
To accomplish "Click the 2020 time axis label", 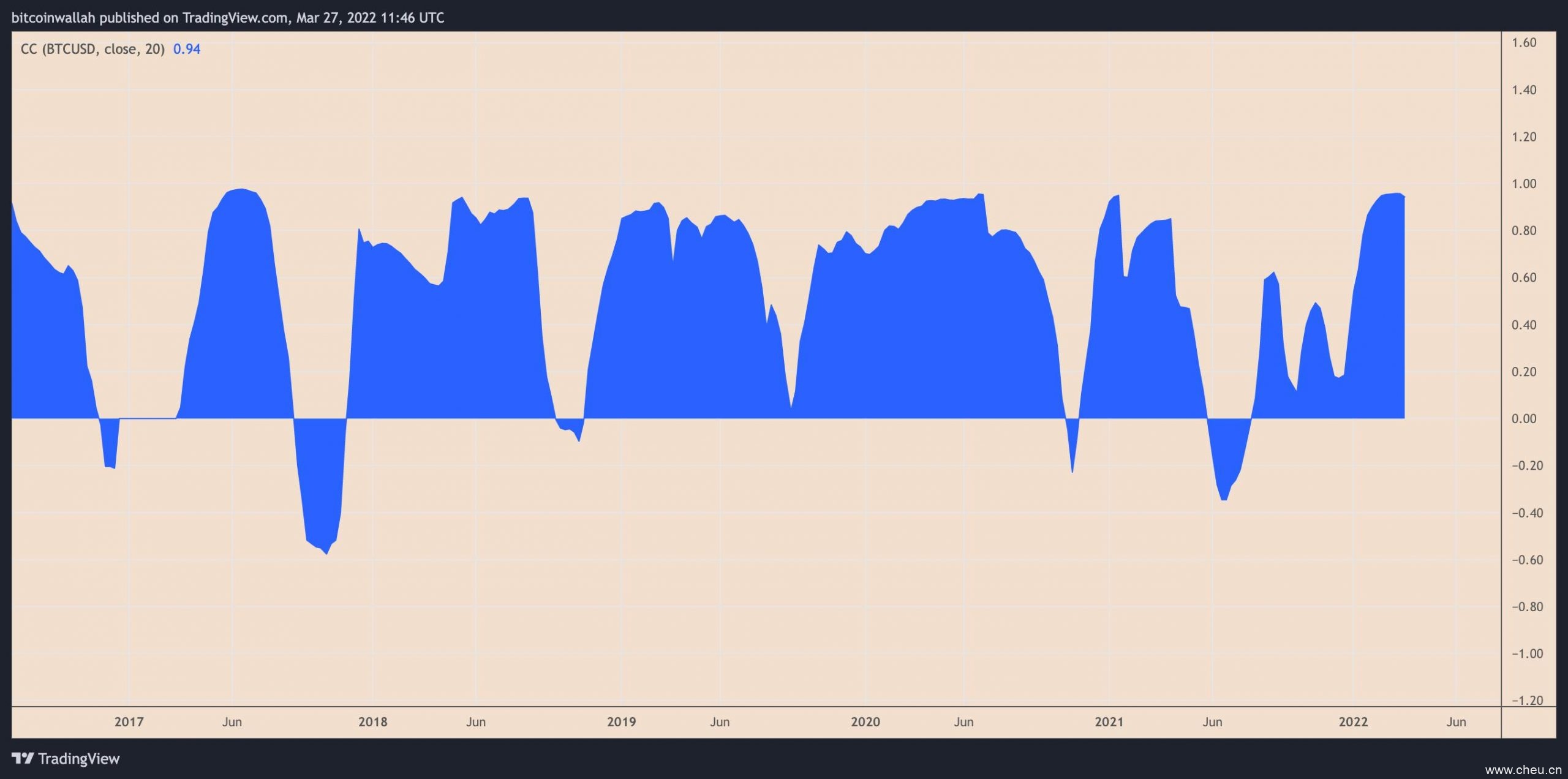I will [x=865, y=722].
